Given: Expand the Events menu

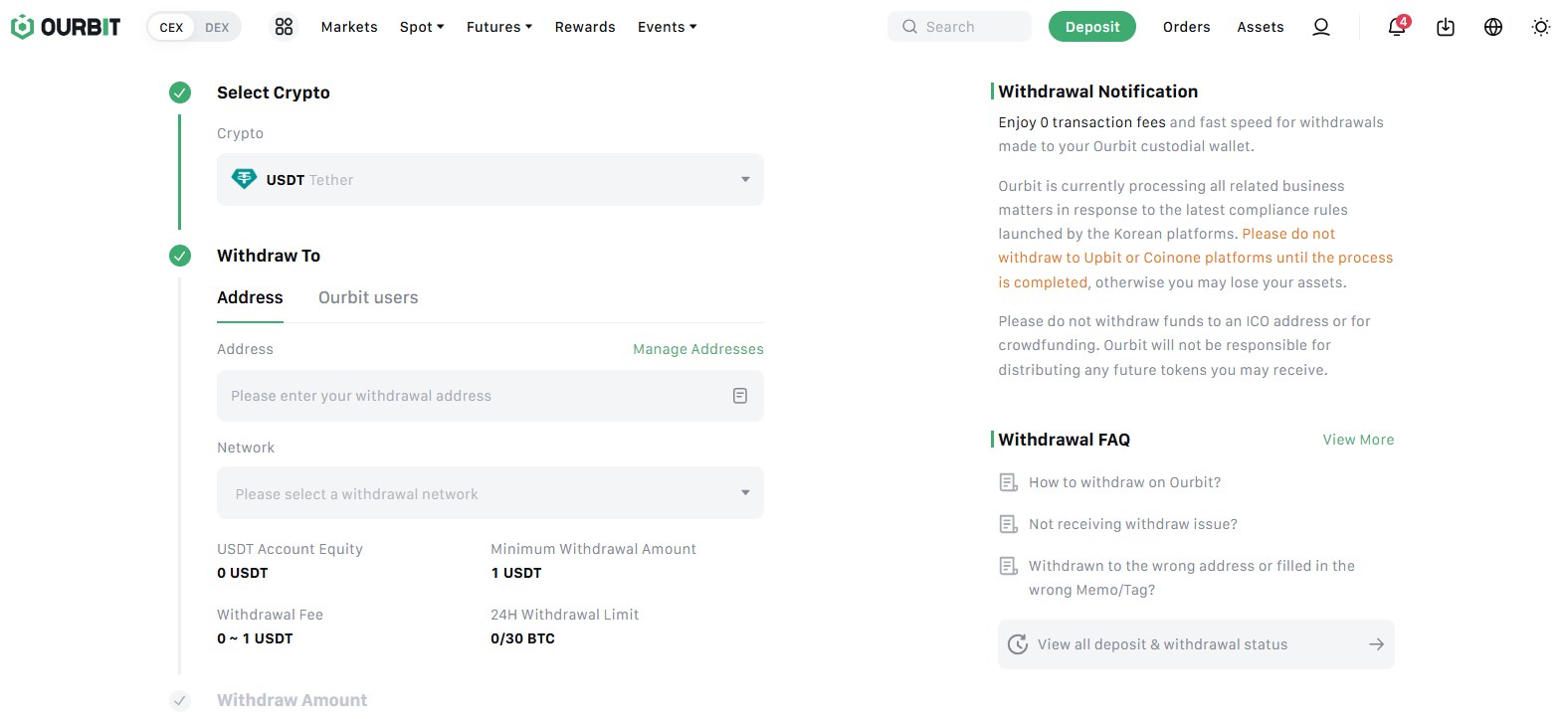Looking at the screenshot, I should 667,27.
